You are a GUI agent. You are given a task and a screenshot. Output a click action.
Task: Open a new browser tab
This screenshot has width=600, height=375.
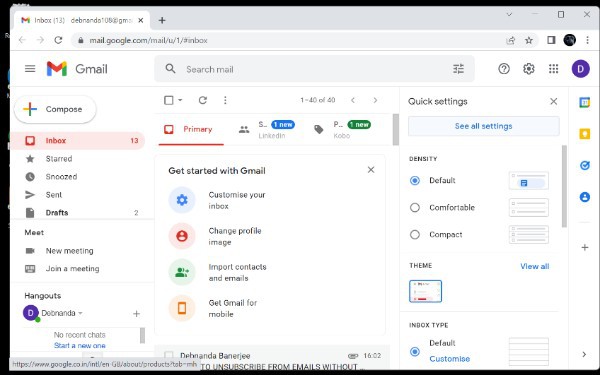162,20
